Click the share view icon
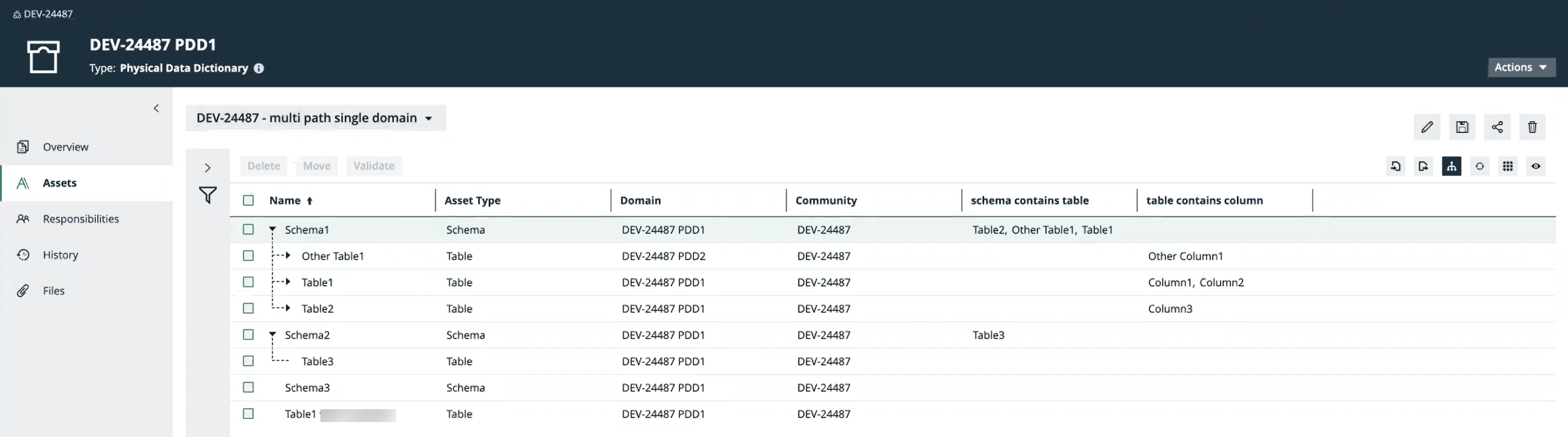The height and width of the screenshot is (437, 1568). pos(1497,127)
